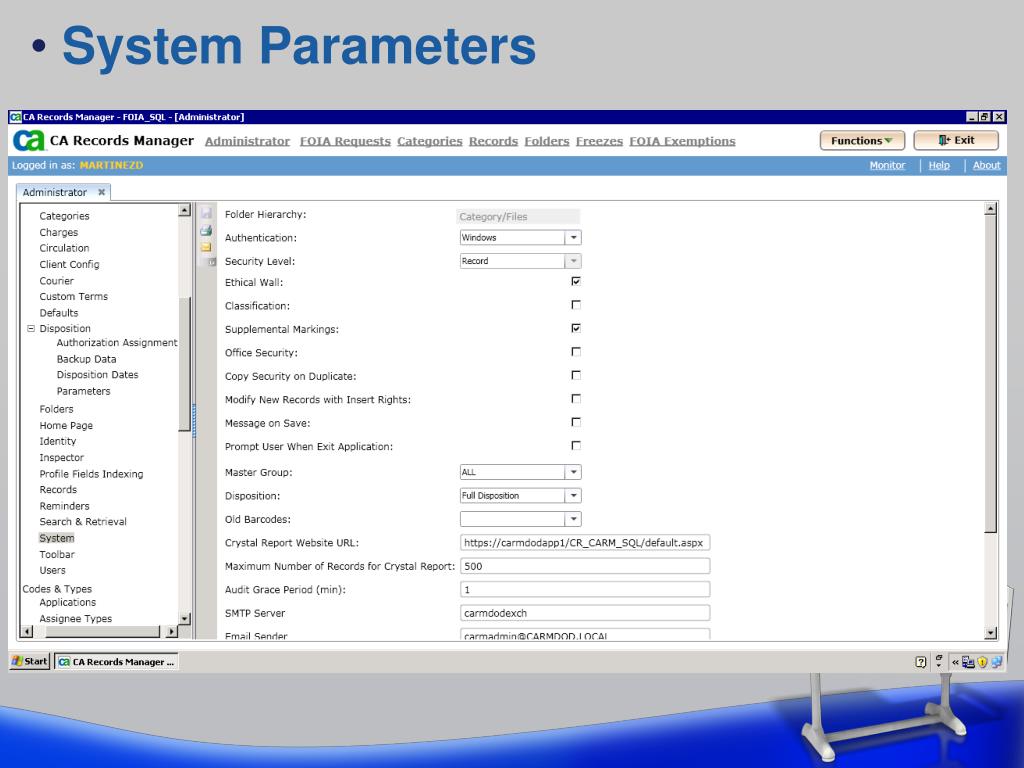Screen dimensions: 1024x768
Task: Check Modify New Records with Insert Rights
Action: click(576, 399)
